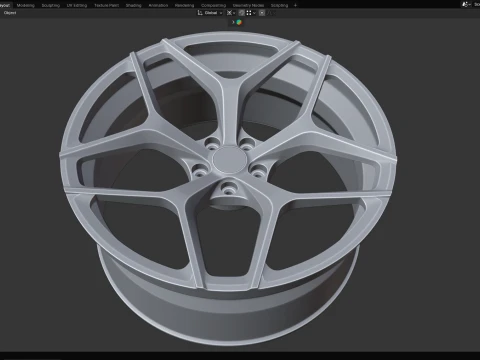Switch to the Sculpting workspace tab
This screenshot has width=480, height=360.
click(x=51, y=5)
